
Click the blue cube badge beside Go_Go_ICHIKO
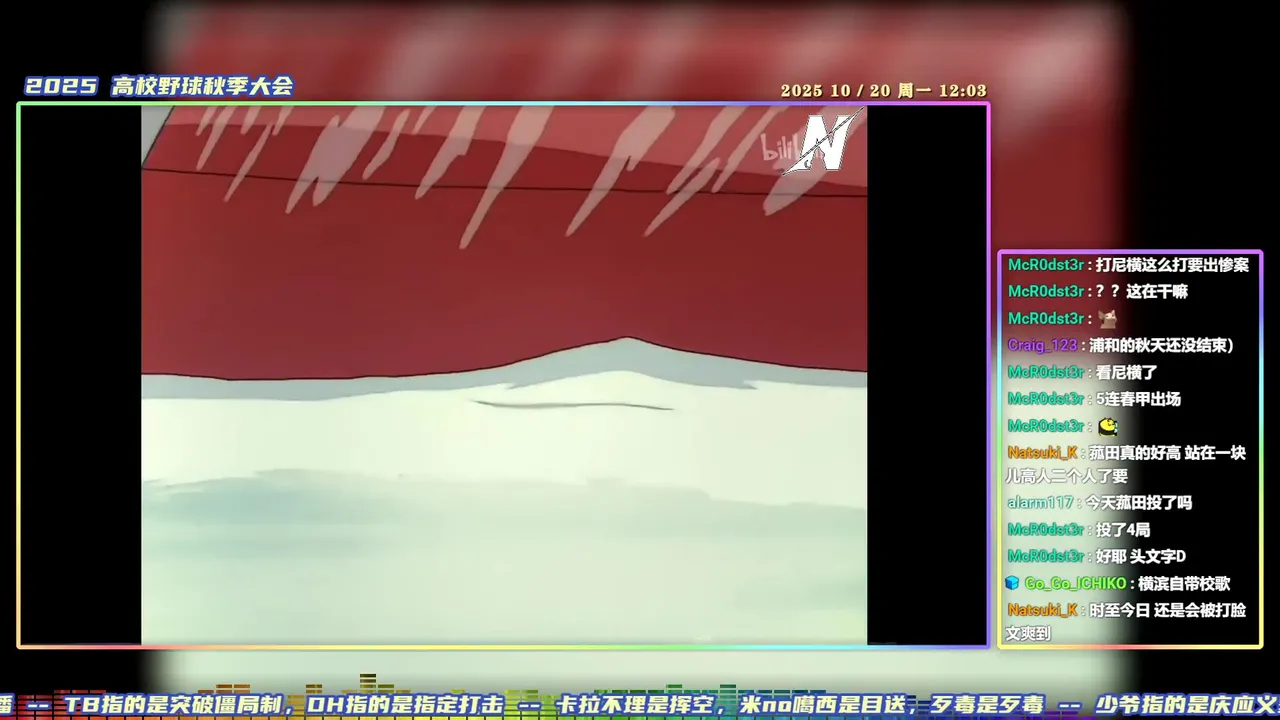tap(1012, 583)
